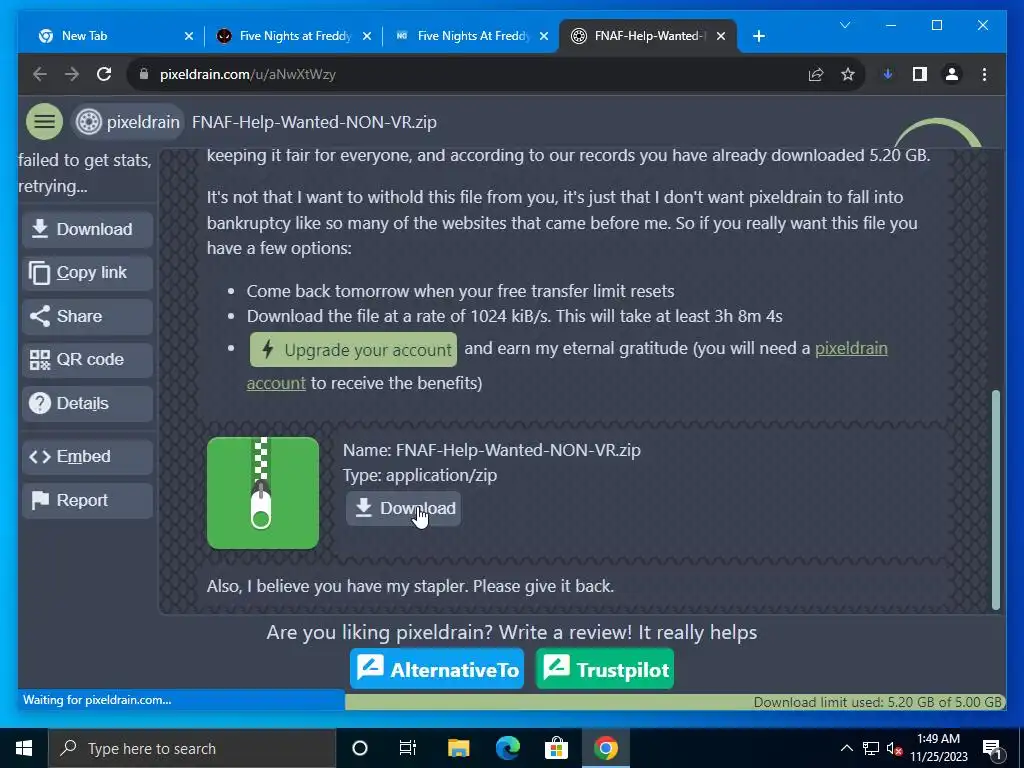This screenshot has width=1024, height=768.
Task: Open notification center icon
Action: (992, 748)
